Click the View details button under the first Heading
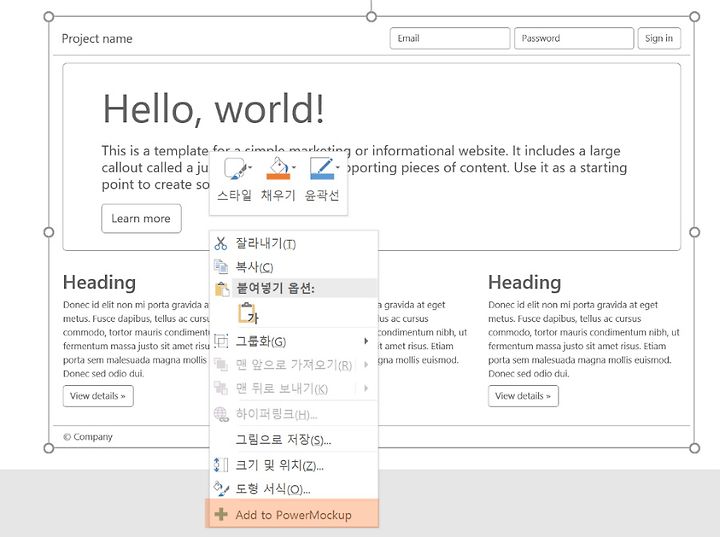The image size is (720, 537). (x=98, y=396)
